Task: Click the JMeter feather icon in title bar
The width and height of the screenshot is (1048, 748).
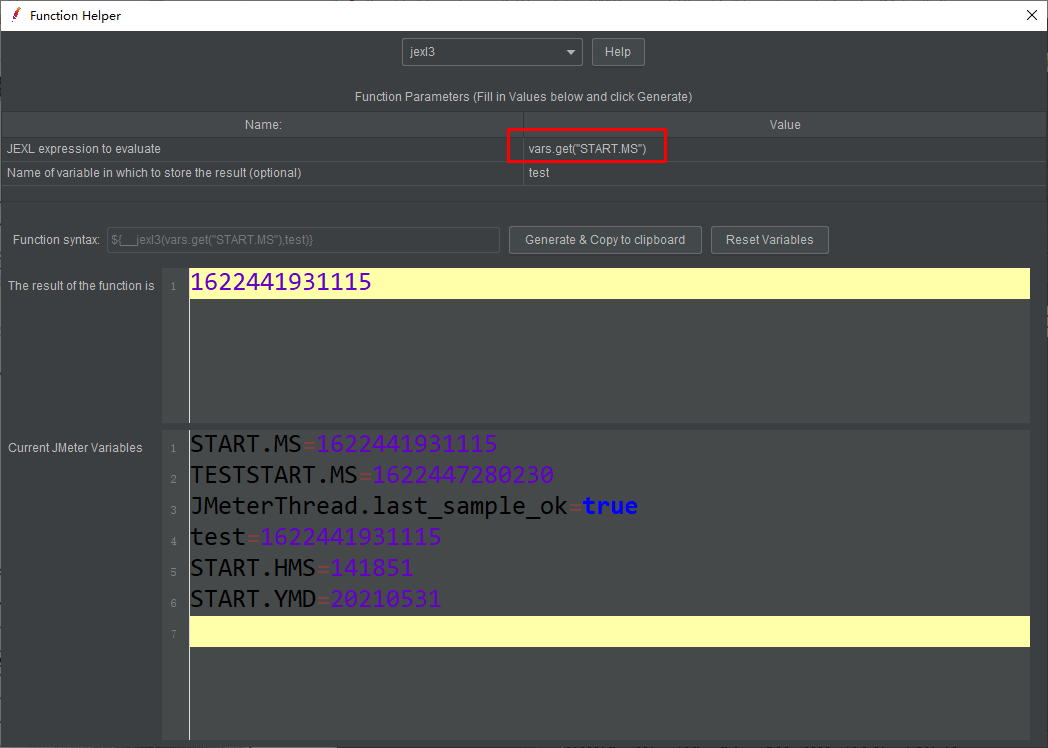Action: [15, 15]
